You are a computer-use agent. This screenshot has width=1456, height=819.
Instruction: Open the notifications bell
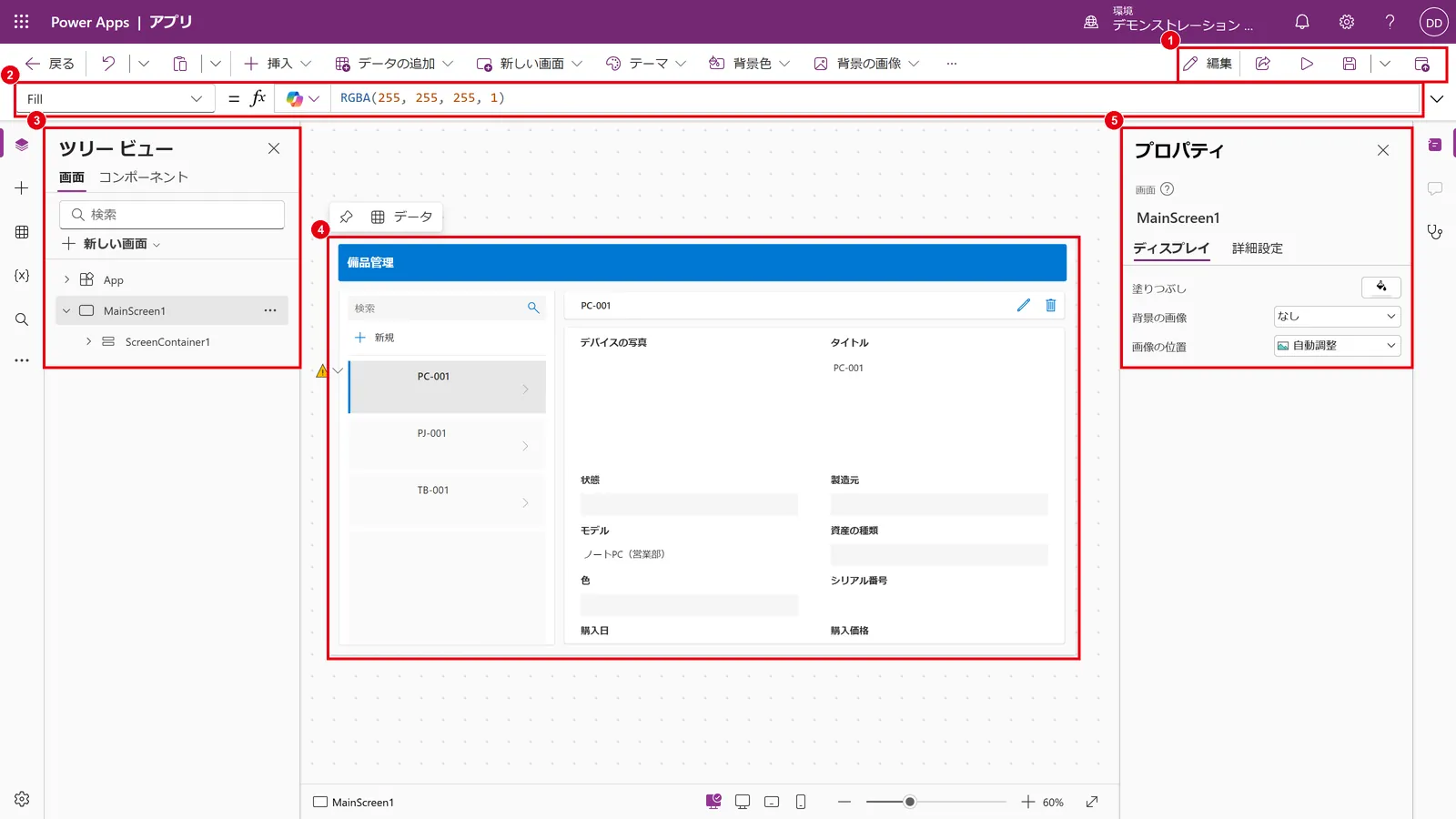[1302, 22]
